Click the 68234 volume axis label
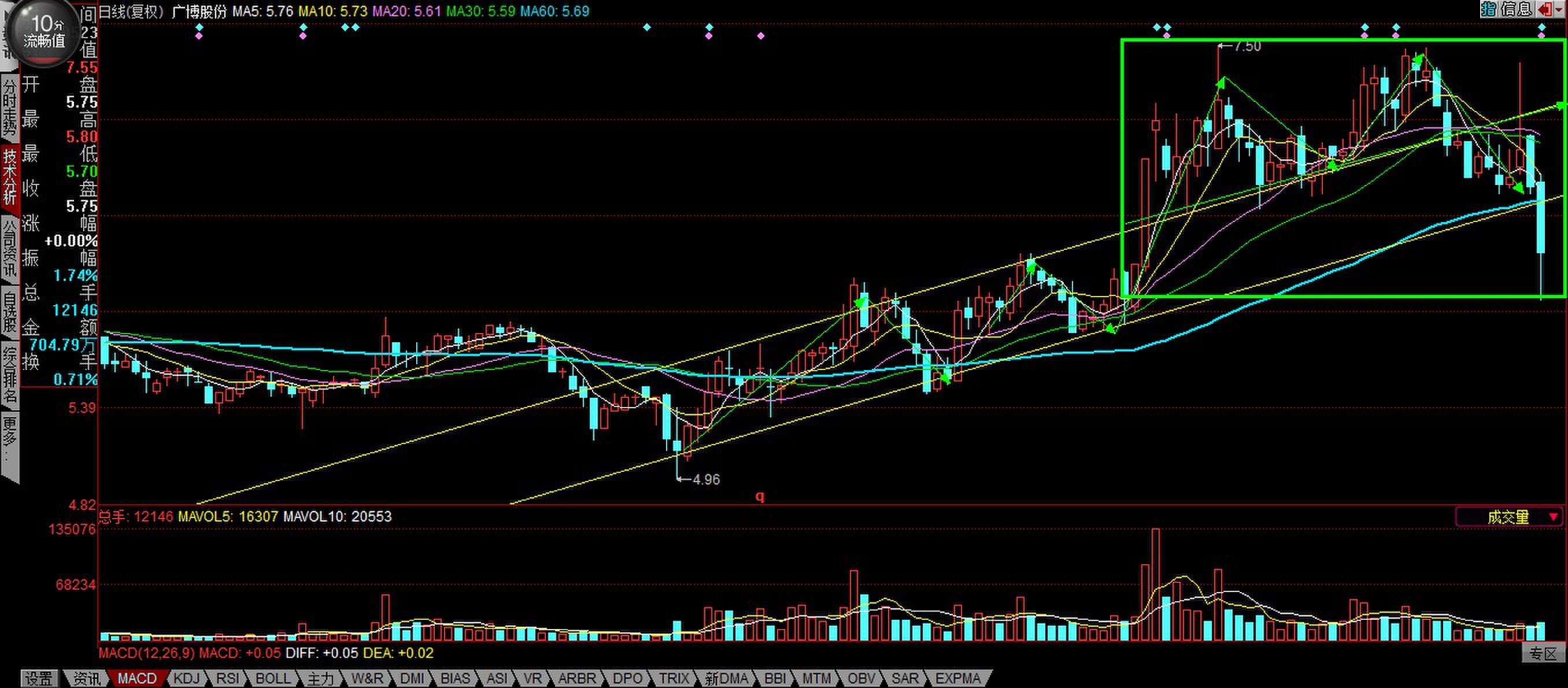 [x=76, y=585]
